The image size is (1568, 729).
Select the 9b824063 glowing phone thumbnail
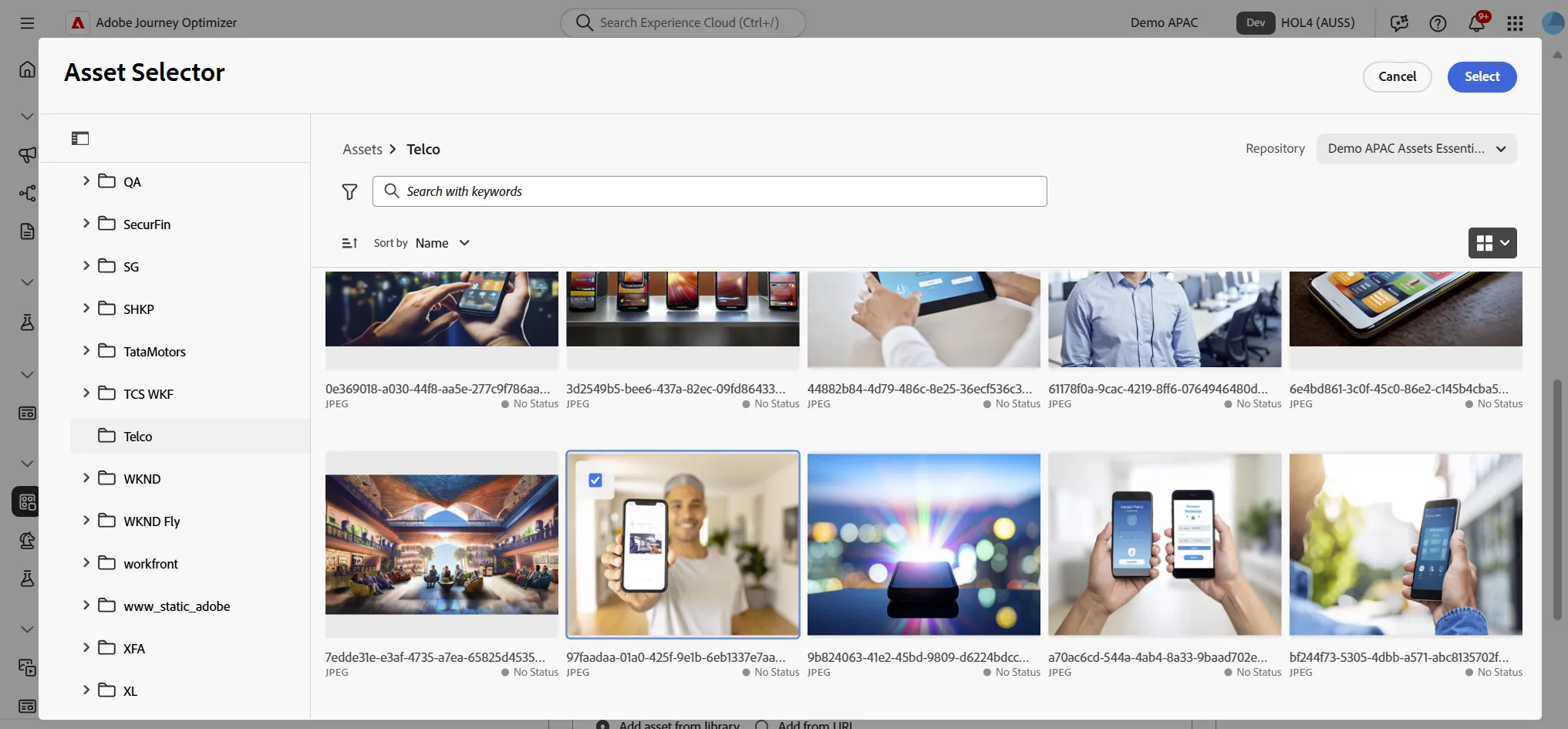(x=924, y=545)
